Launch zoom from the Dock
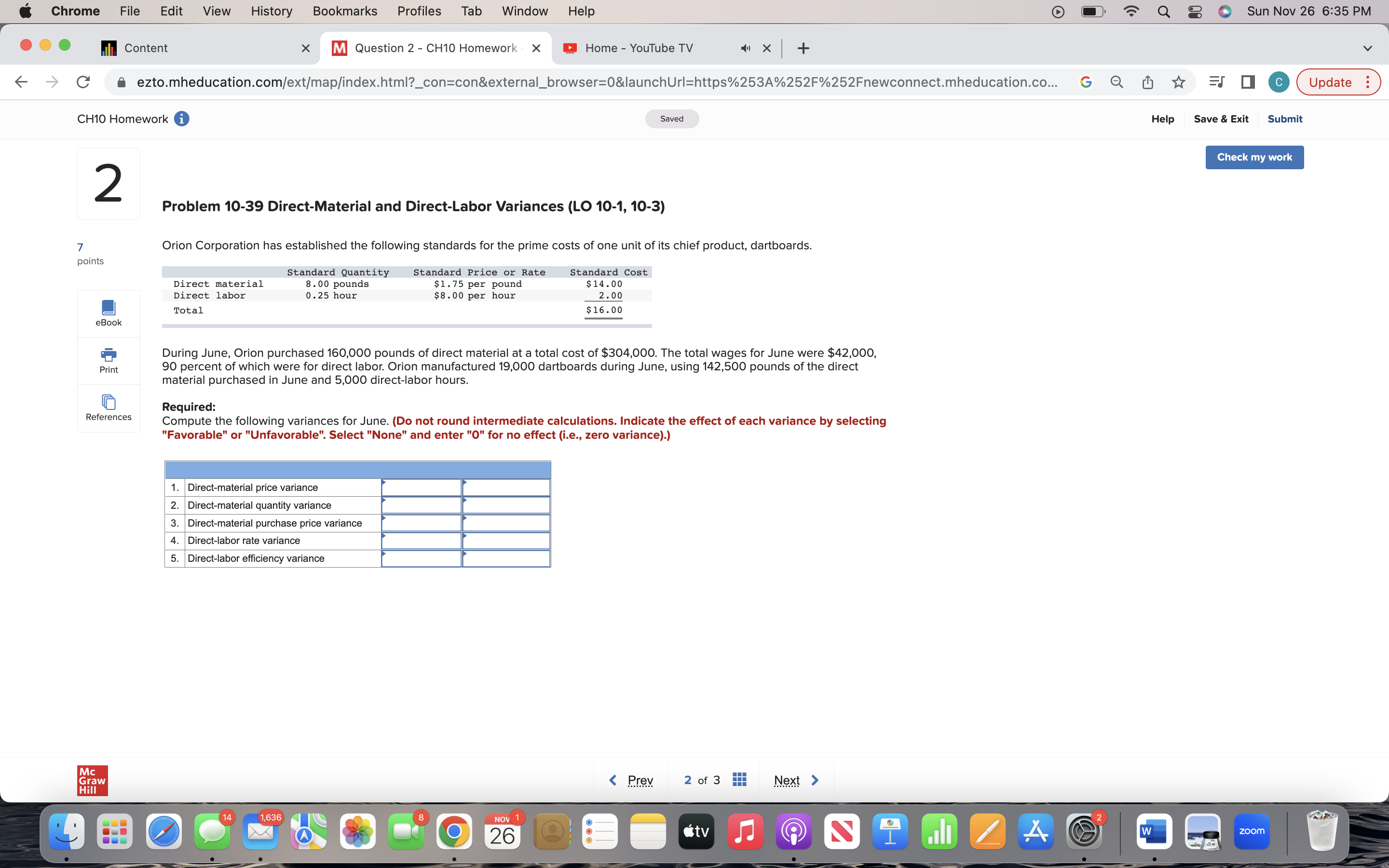The height and width of the screenshot is (868, 1389). (x=1253, y=831)
